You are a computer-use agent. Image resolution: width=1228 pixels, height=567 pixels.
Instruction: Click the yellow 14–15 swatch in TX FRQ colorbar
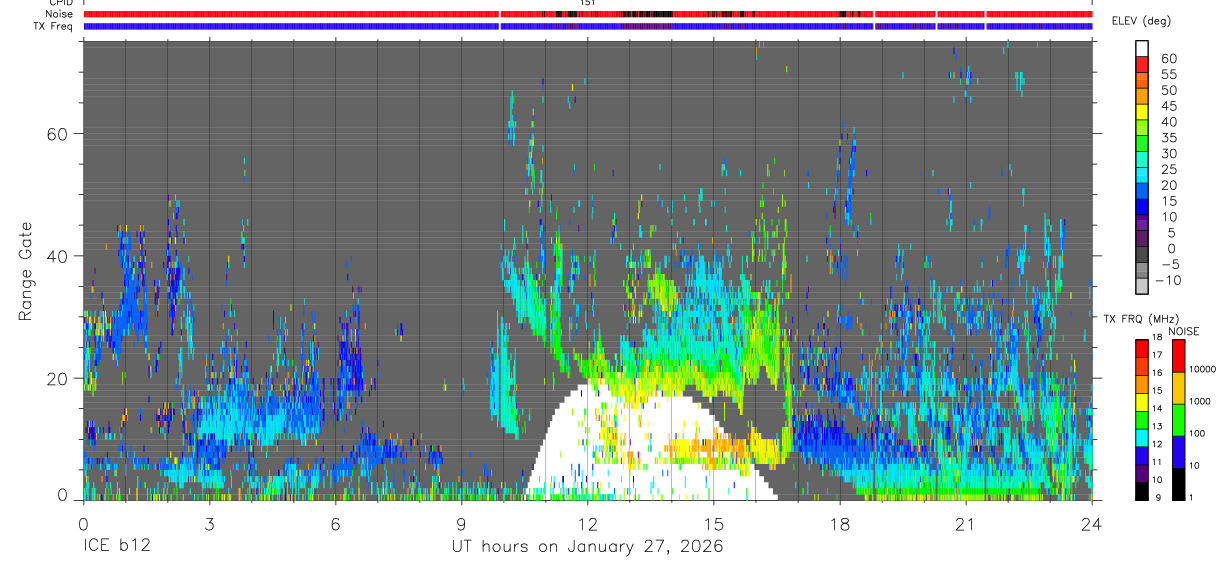(1142, 402)
